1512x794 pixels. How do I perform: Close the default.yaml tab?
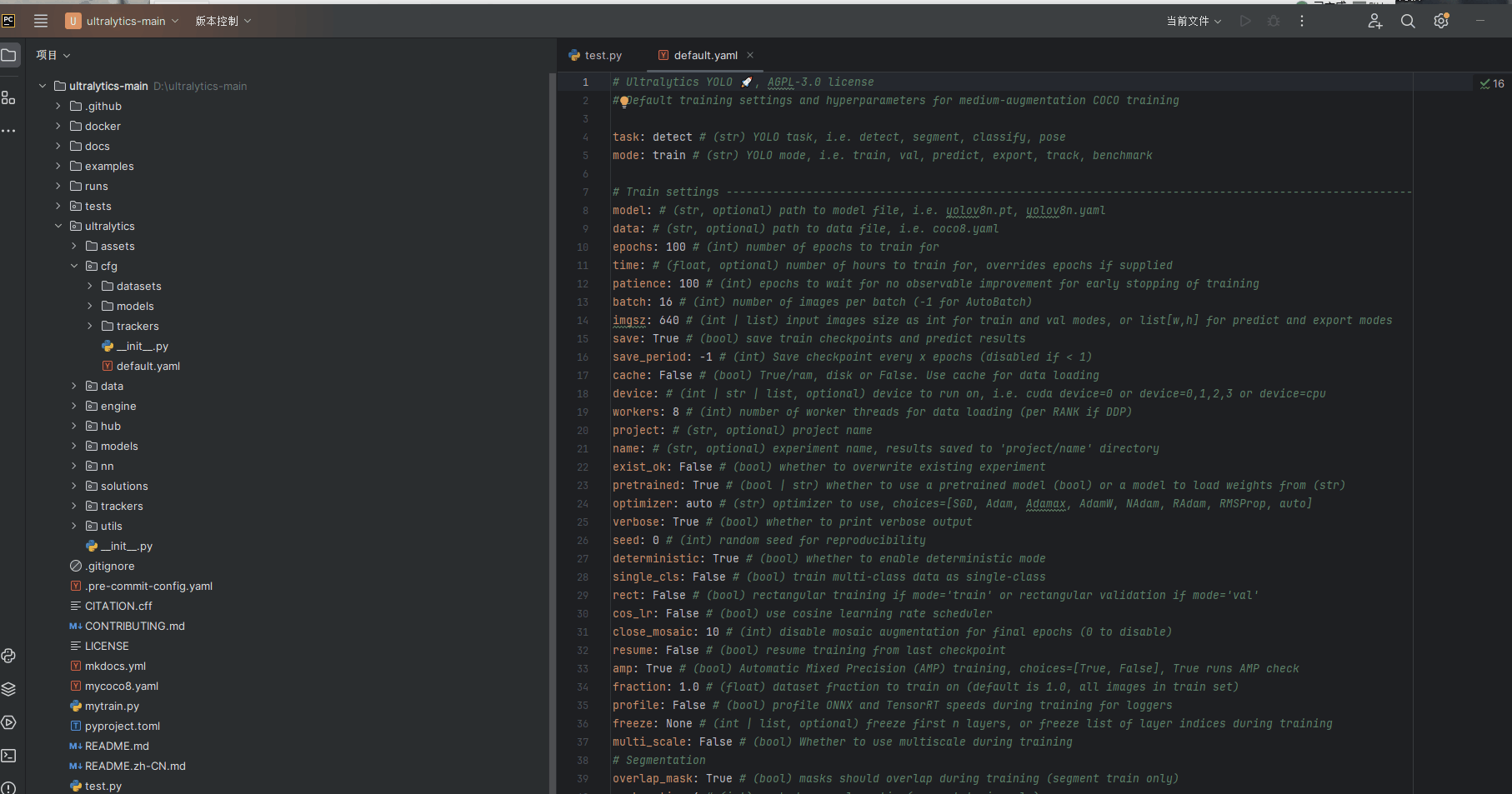pyautogui.click(x=750, y=55)
